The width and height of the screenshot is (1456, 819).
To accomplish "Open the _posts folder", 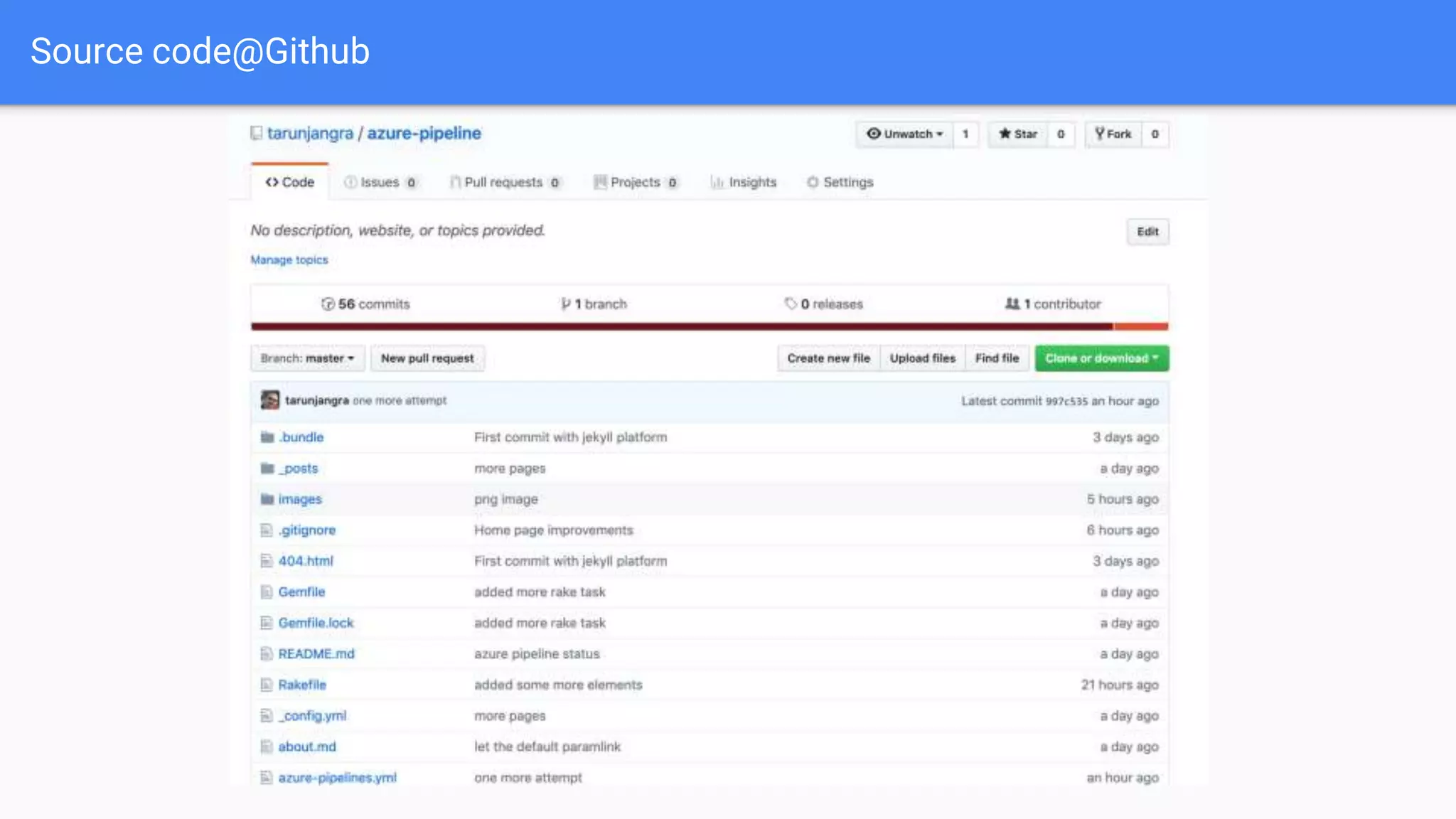I will 298,469.
